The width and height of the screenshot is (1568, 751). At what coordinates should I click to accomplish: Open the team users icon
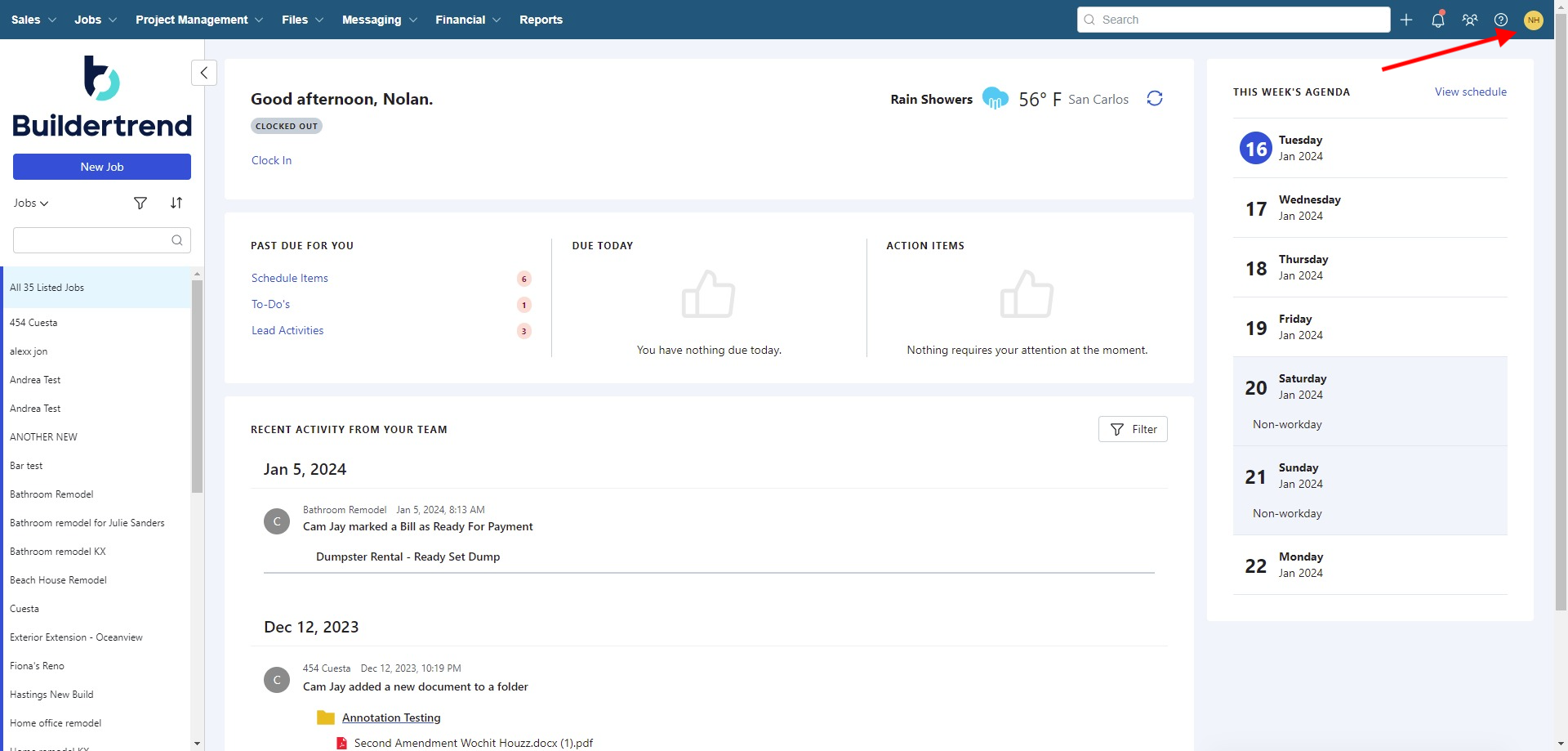[1470, 20]
